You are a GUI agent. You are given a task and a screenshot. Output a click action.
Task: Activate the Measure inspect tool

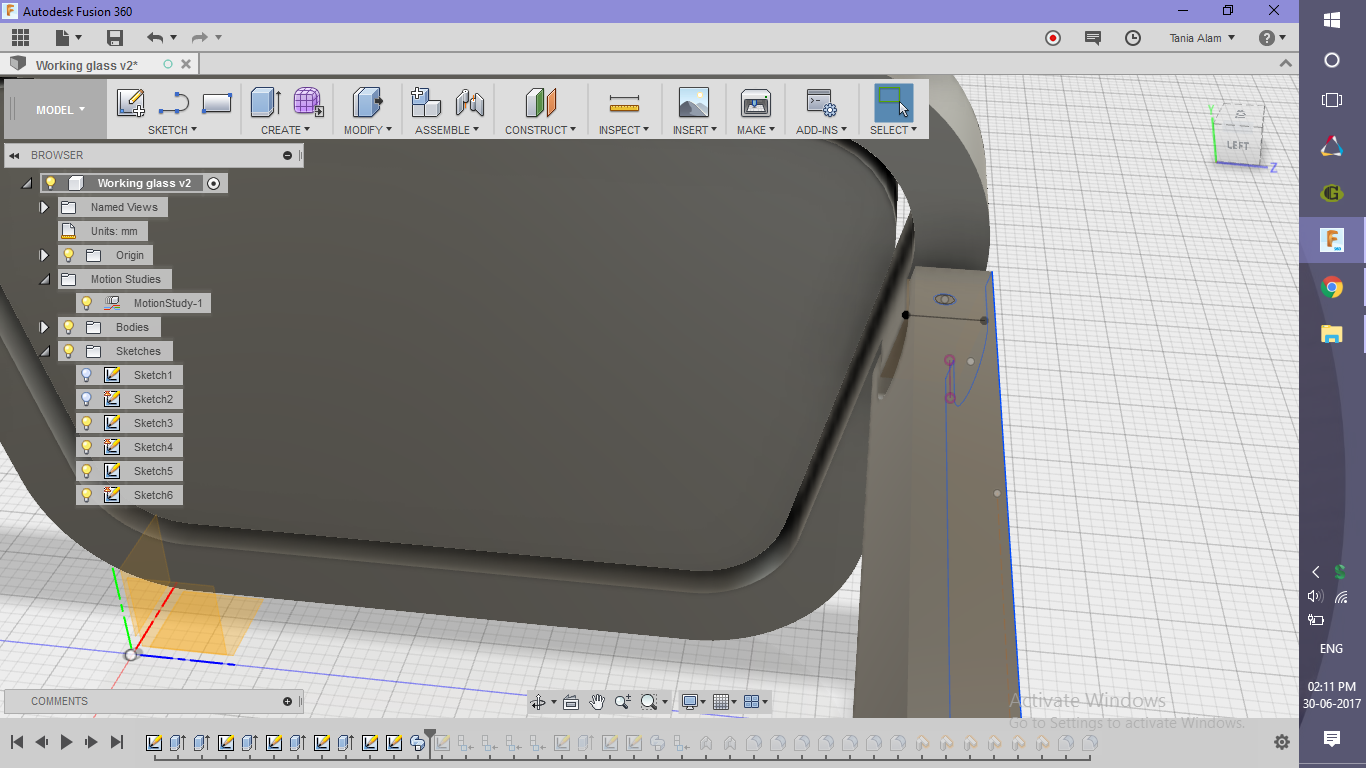pos(624,103)
